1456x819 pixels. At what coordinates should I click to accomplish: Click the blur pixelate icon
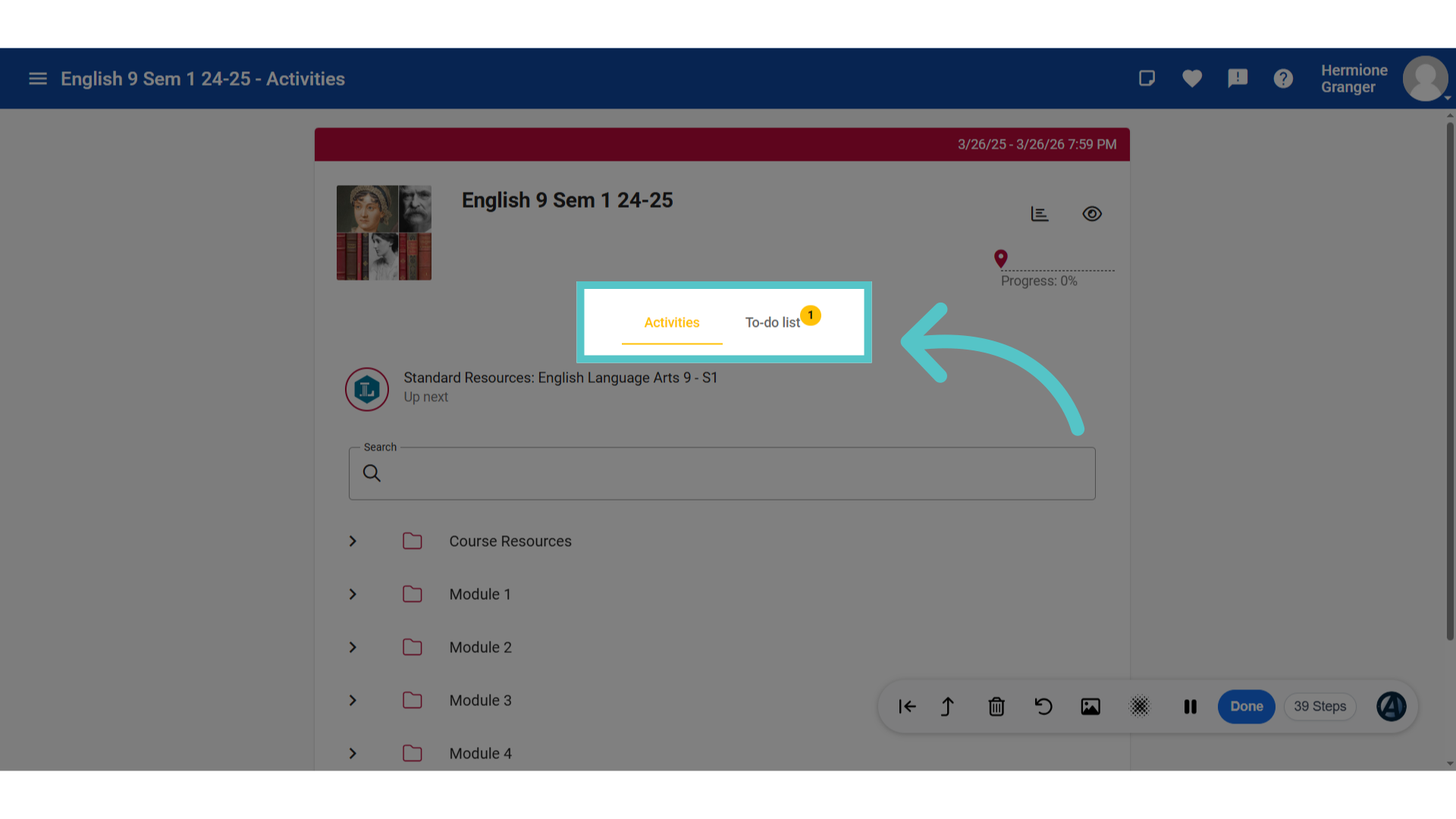[1140, 707]
